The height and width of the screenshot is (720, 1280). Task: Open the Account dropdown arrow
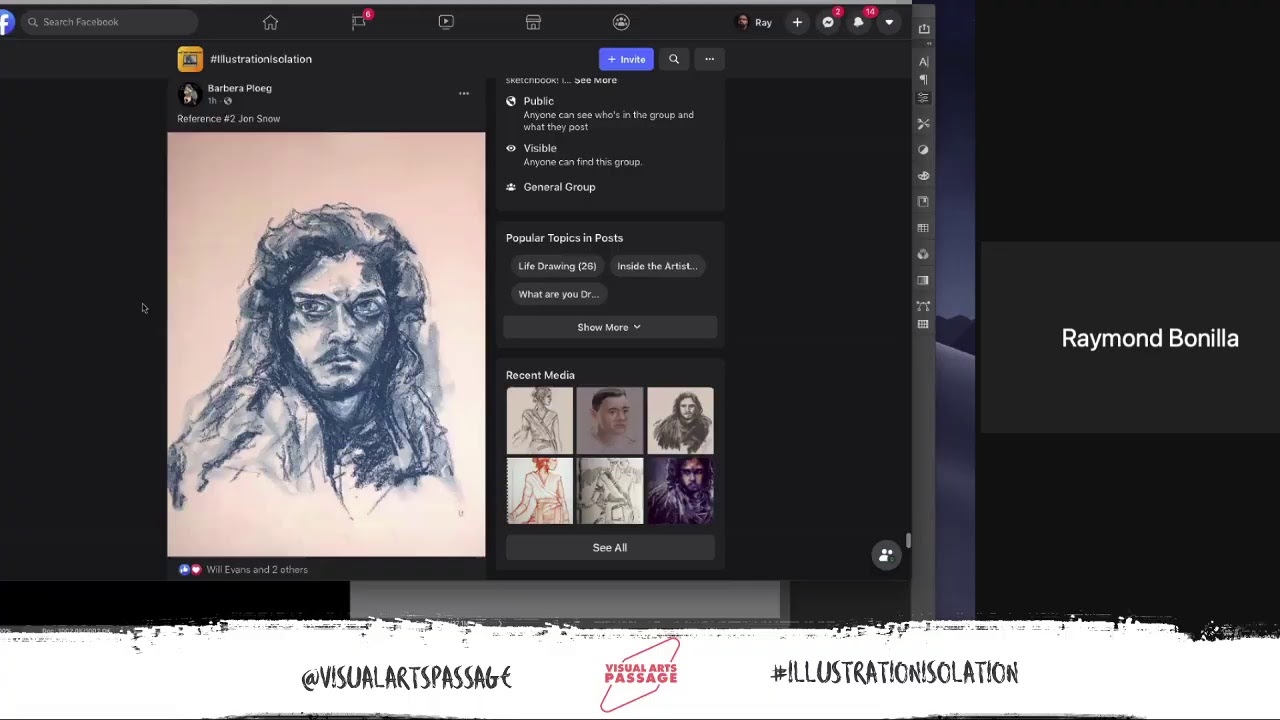pos(889,22)
